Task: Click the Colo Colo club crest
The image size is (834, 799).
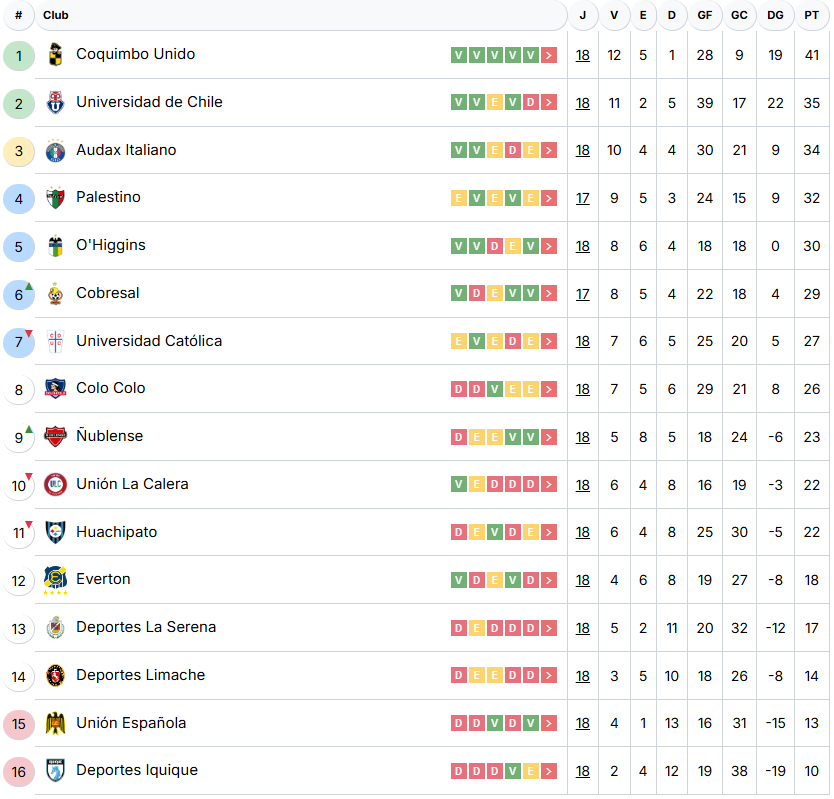Action: [56, 389]
